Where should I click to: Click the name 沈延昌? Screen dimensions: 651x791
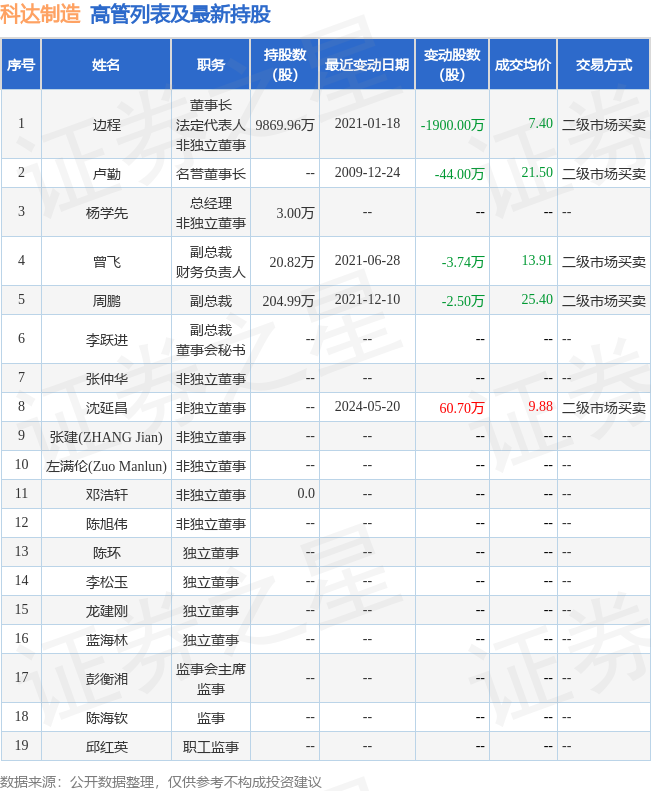click(106, 408)
